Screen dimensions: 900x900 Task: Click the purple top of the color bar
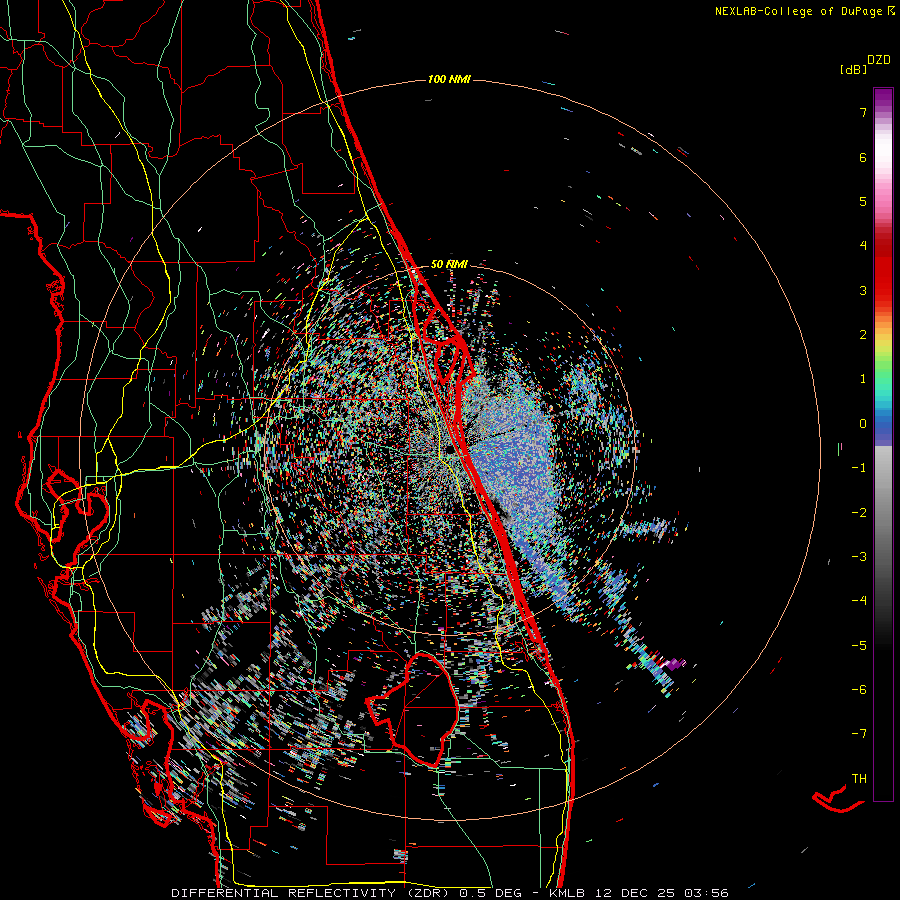883,98
